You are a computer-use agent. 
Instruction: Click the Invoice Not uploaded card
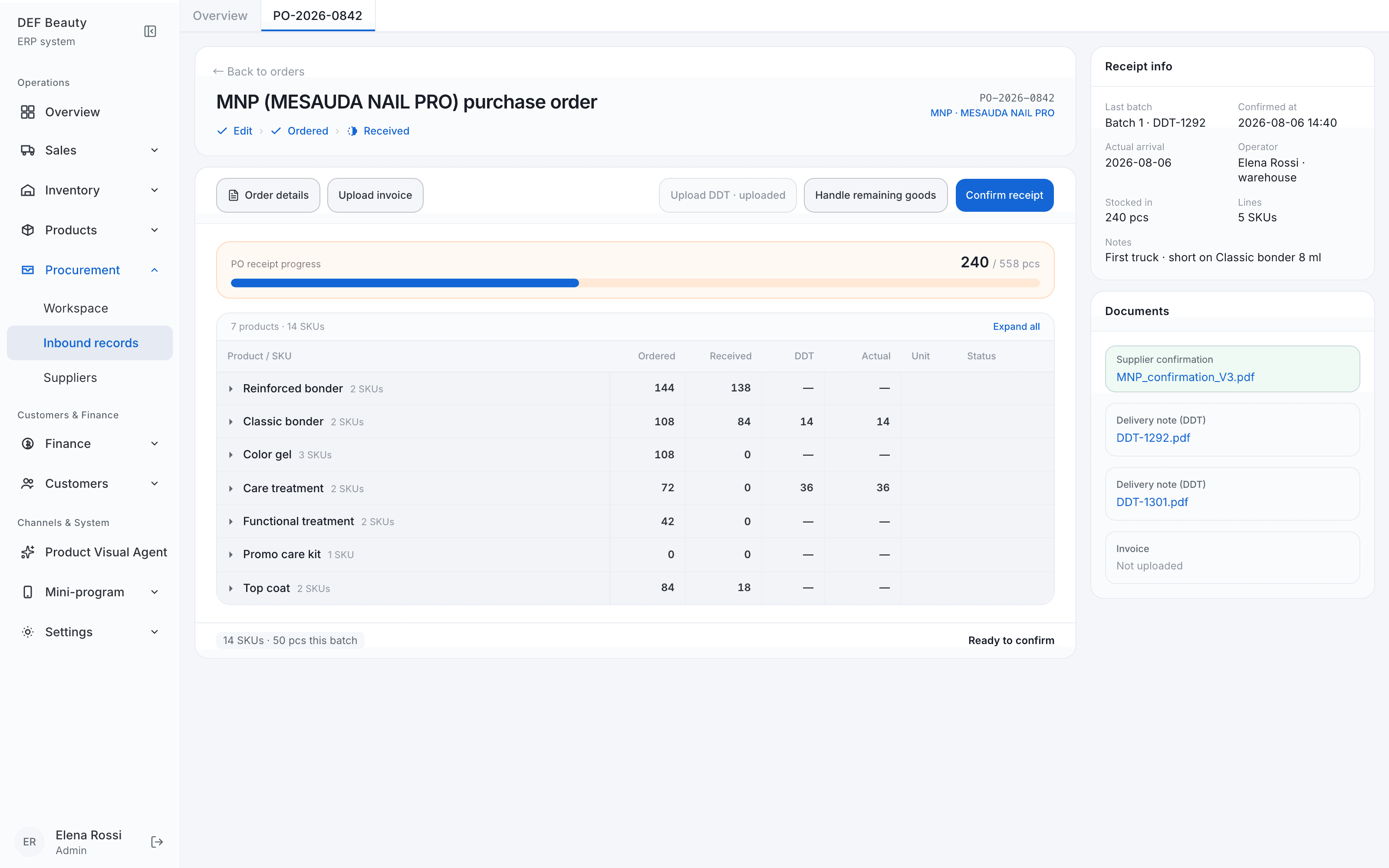(1232, 557)
